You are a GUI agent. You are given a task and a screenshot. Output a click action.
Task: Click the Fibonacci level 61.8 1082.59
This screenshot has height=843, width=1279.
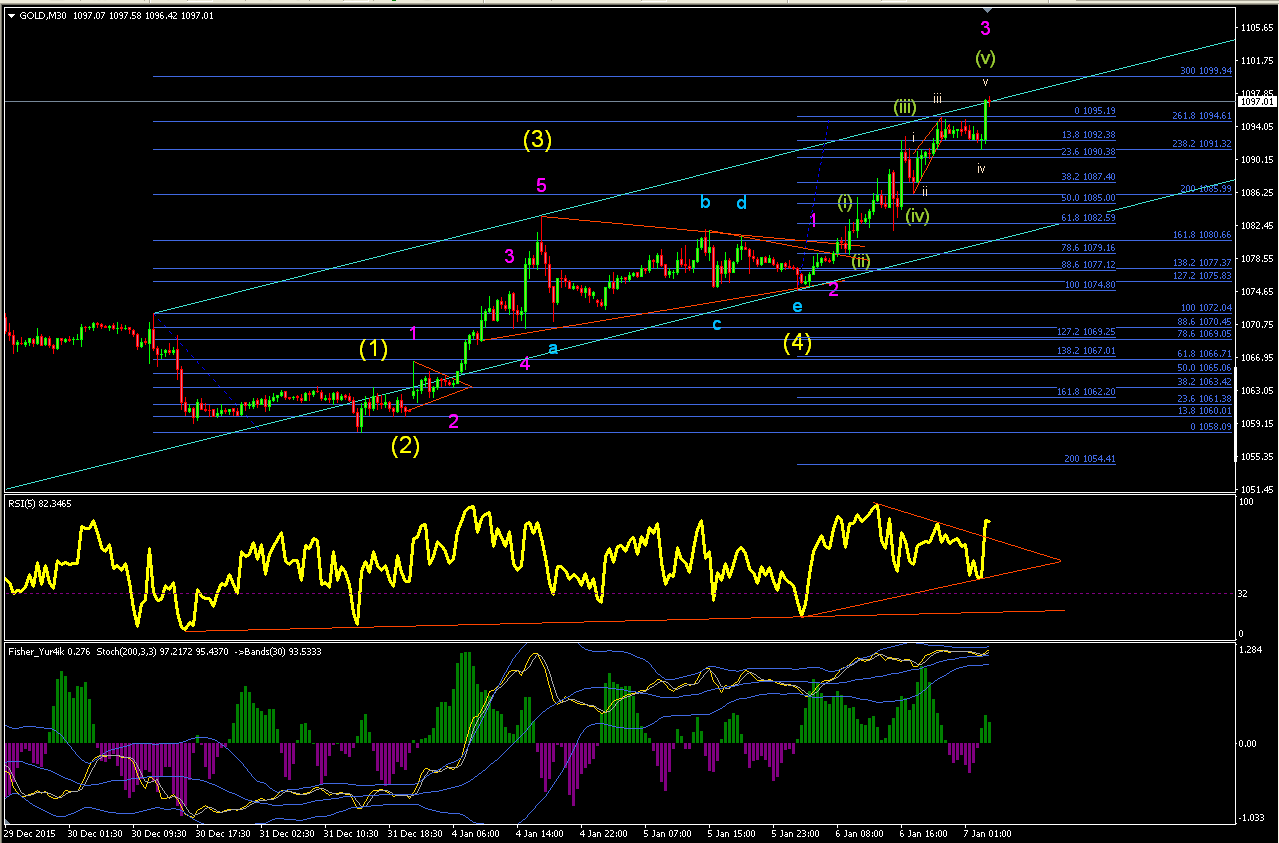point(1089,218)
